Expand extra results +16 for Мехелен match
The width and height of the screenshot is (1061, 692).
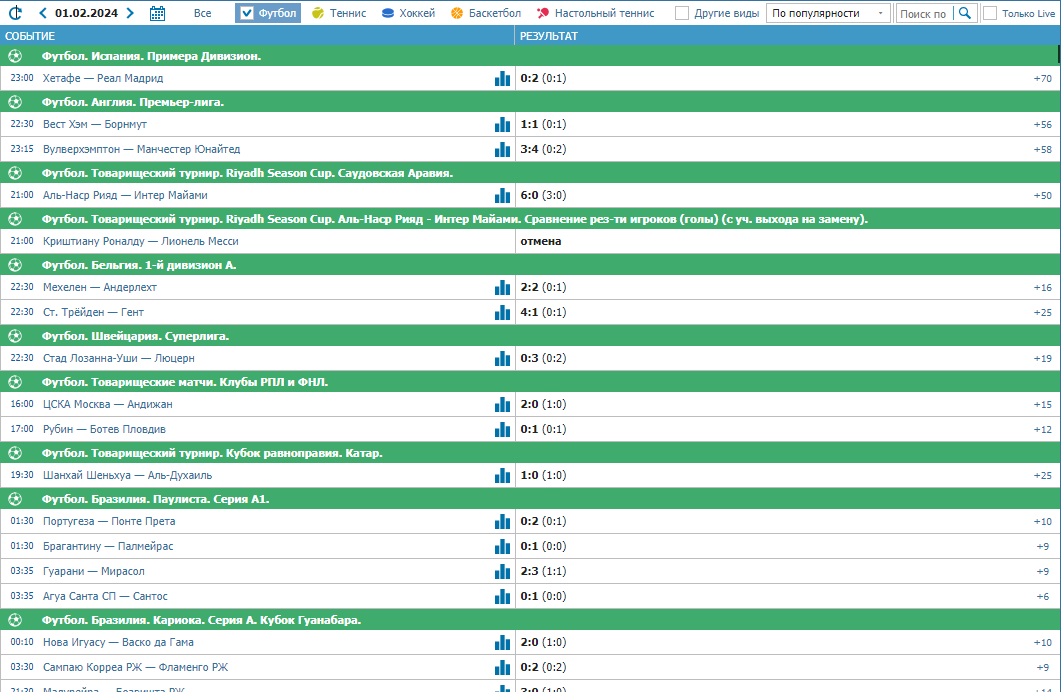point(1043,287)
